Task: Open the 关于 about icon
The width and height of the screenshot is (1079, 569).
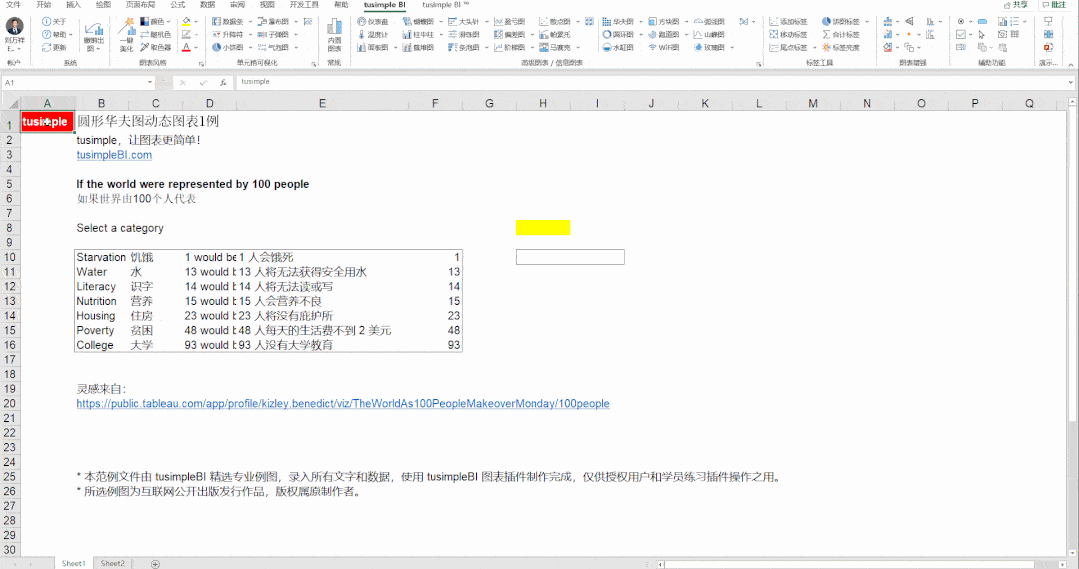Action: 54,21
